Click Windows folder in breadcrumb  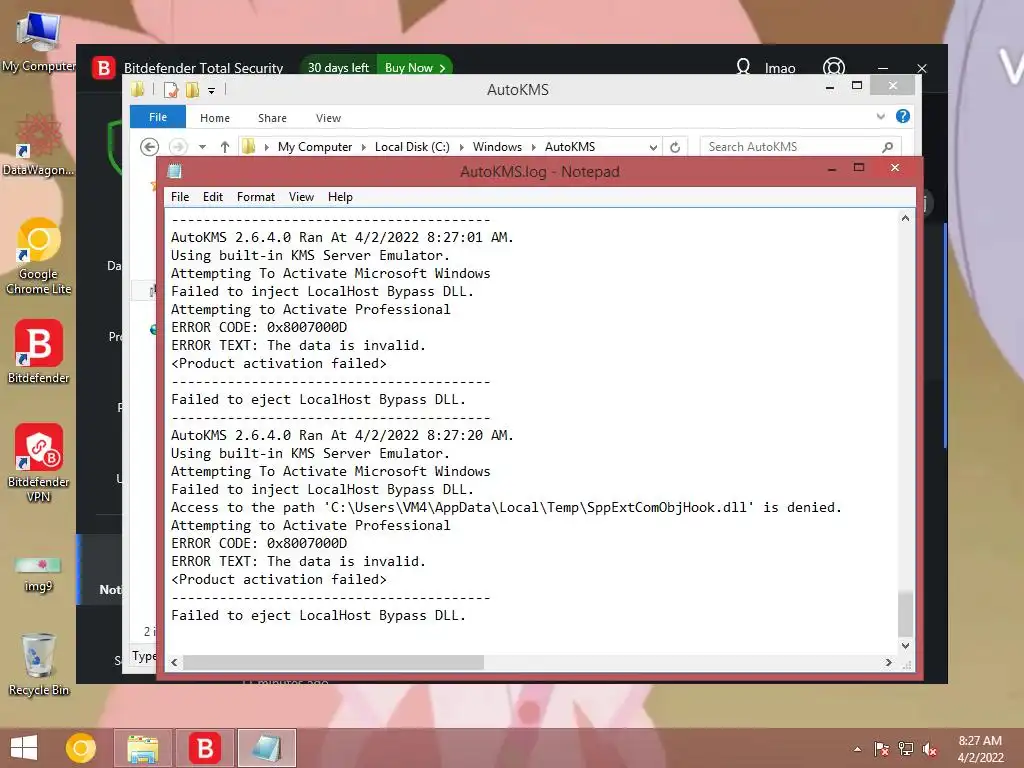498,147
